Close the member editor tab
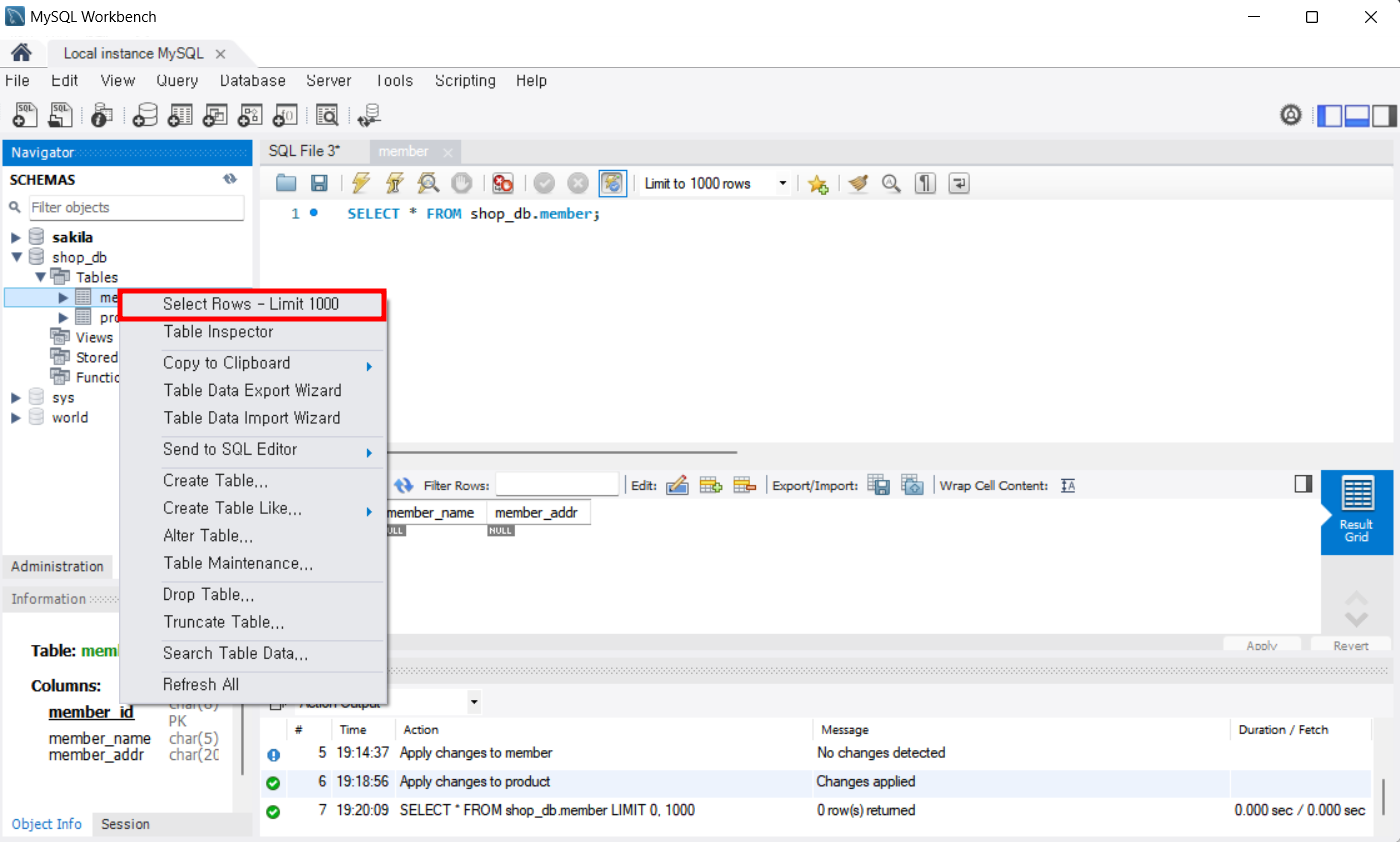 pos(448,152)
